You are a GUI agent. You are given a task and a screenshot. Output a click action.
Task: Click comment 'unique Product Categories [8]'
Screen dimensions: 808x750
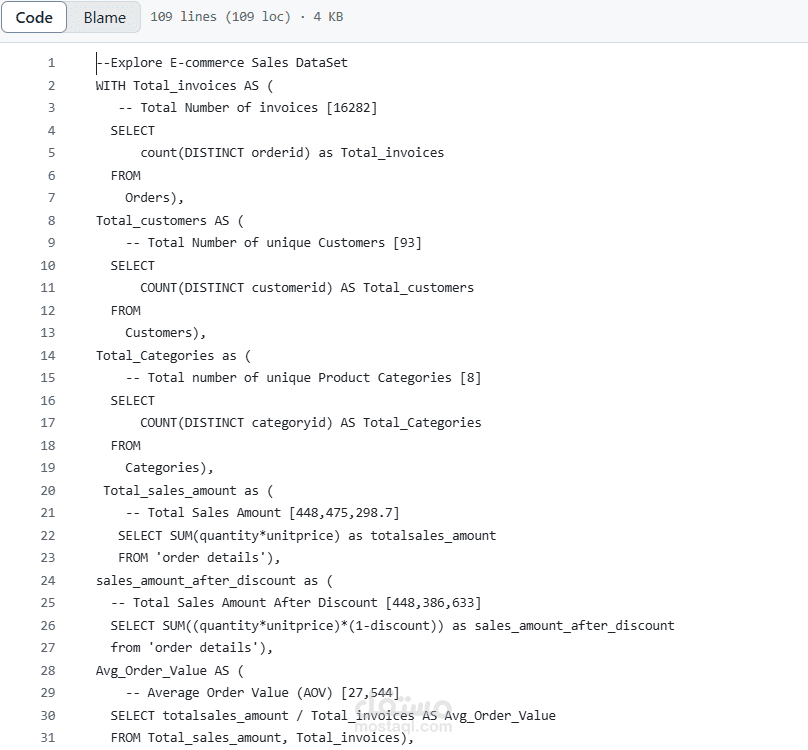[x=374, y=378]
